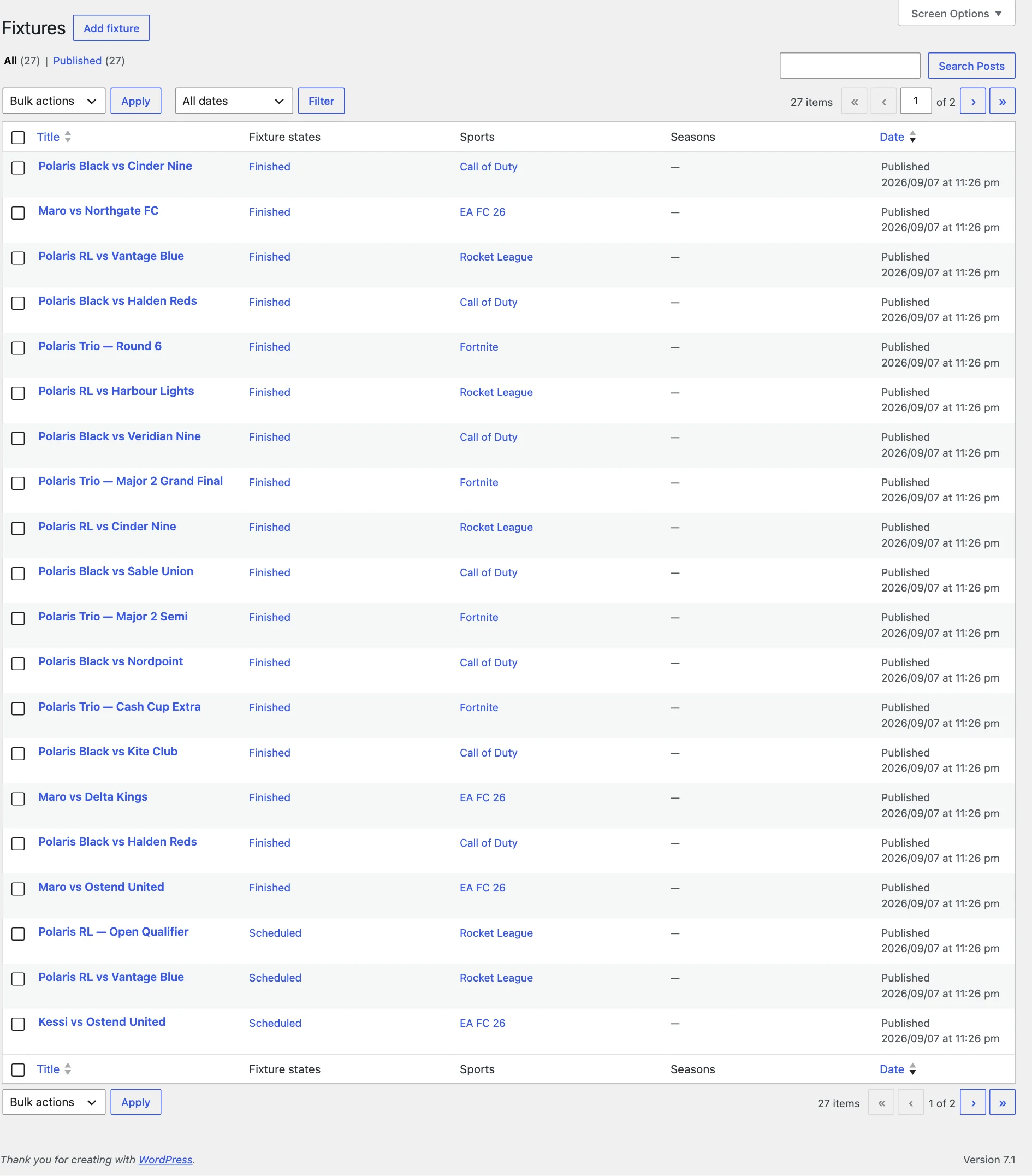This screenshot has height=1176, width=1032.
Task: Select checkbox for Polaris Trio — Round 6
Action: coord(19,348)
